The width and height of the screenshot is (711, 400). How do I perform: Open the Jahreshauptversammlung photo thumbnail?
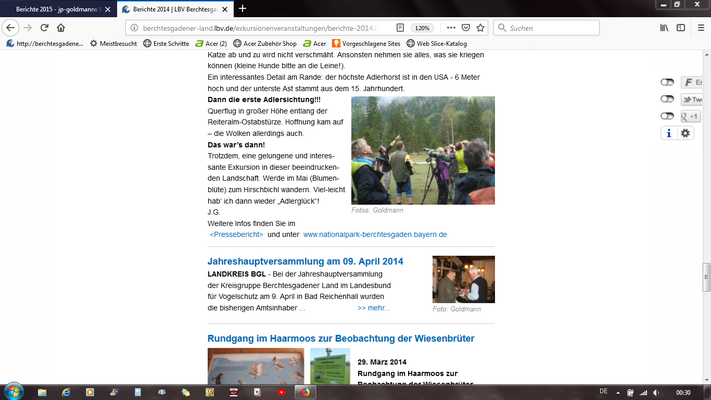(x=463, y=279)
